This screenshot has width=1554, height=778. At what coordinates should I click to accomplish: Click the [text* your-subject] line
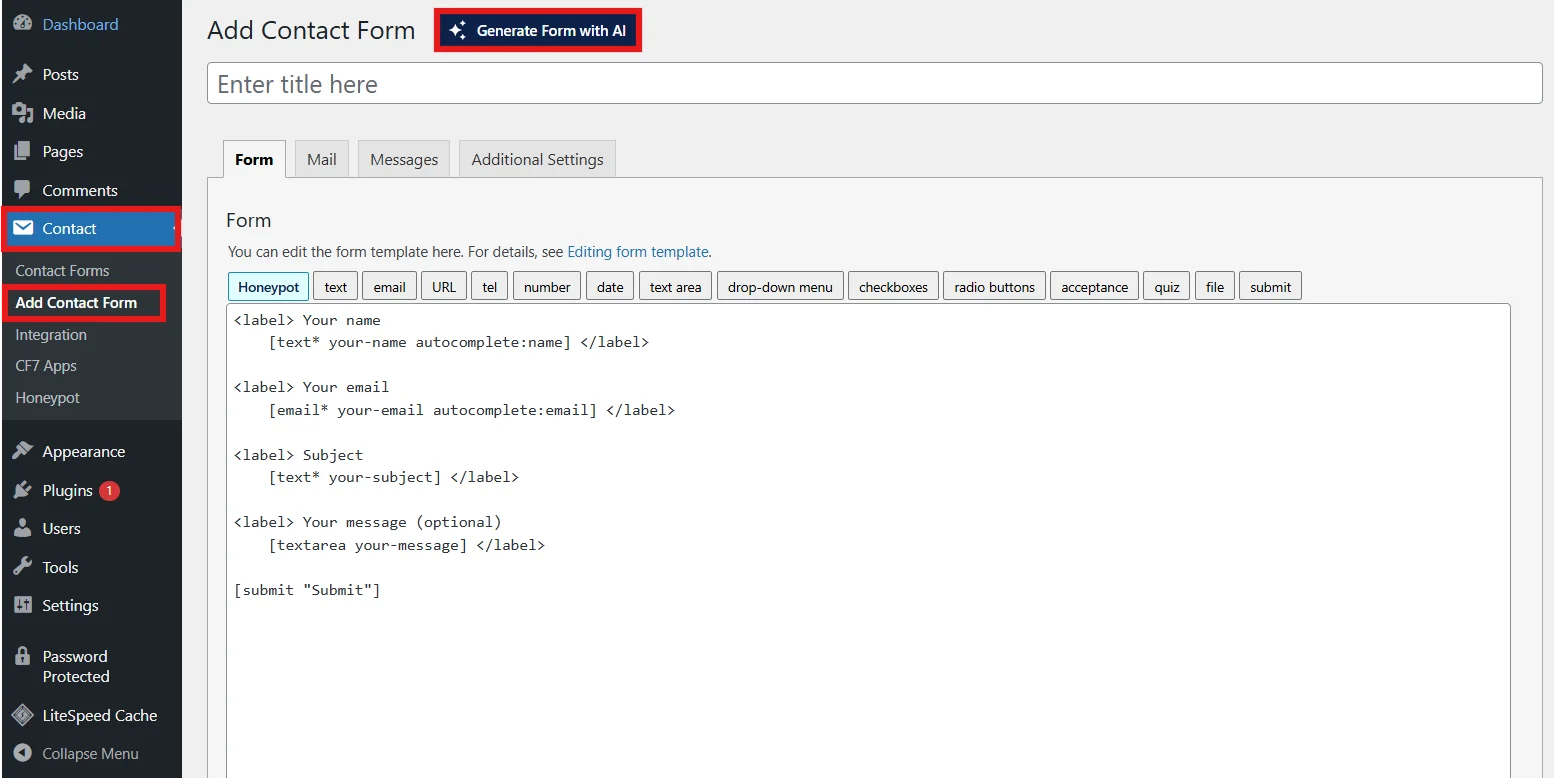pyautogui.click(x=394, y=477)
